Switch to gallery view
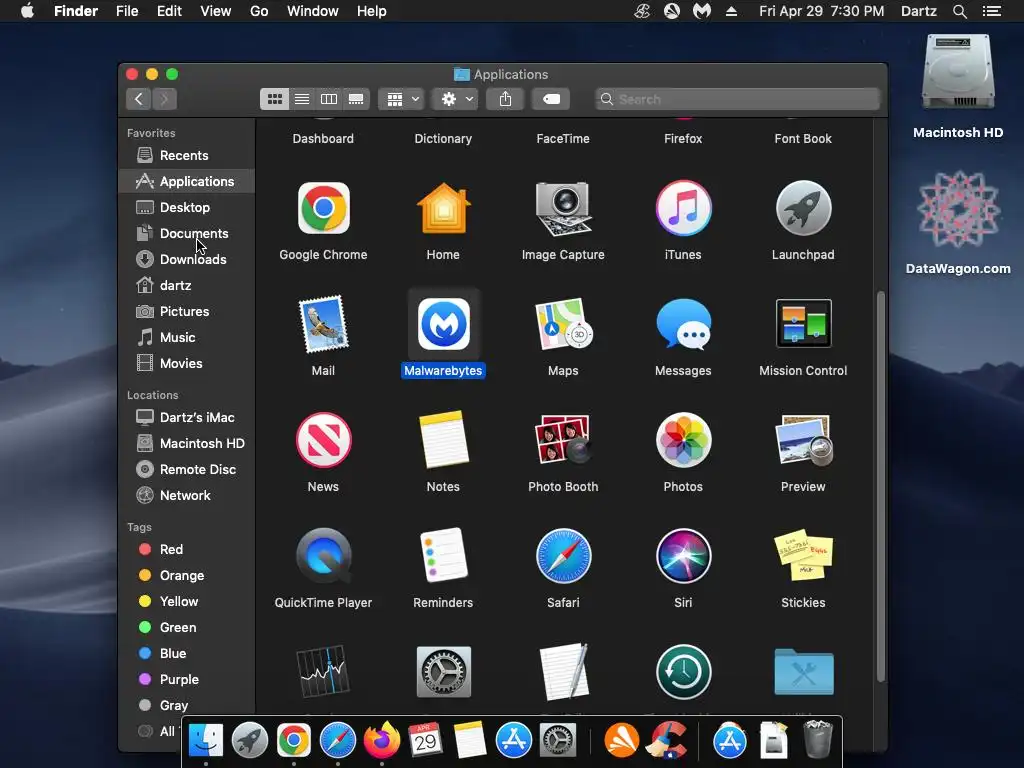This screenshot has width=1024, height=768. coord(356,99)
